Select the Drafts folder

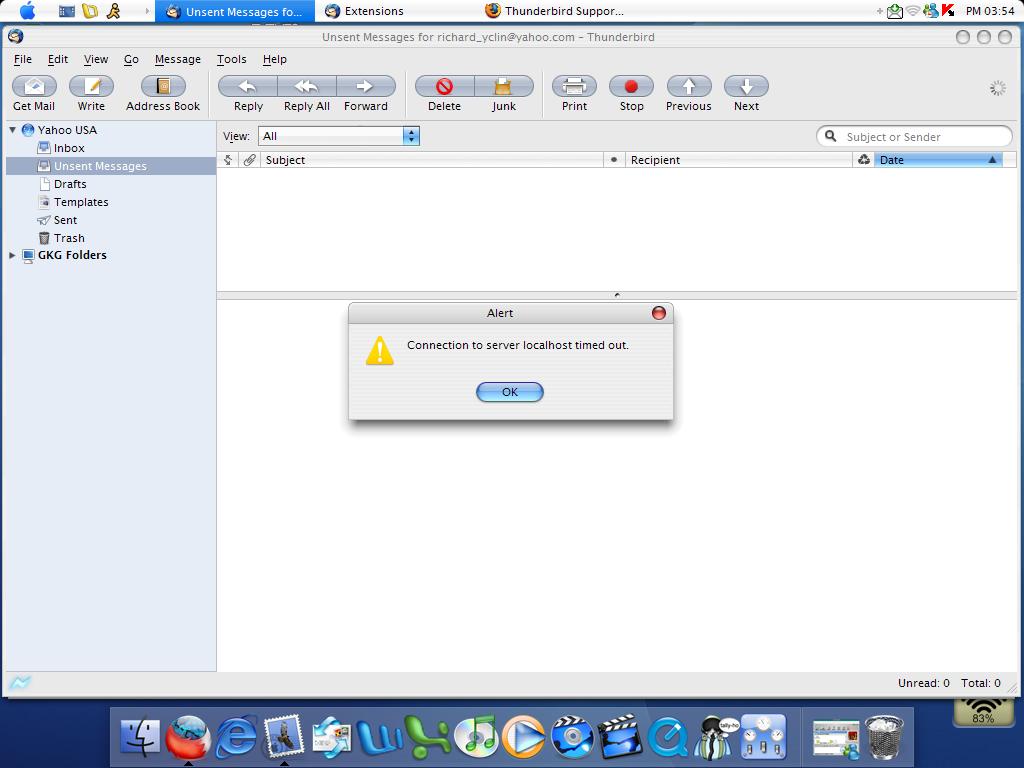pyautogui.click(x=70, y=184)
